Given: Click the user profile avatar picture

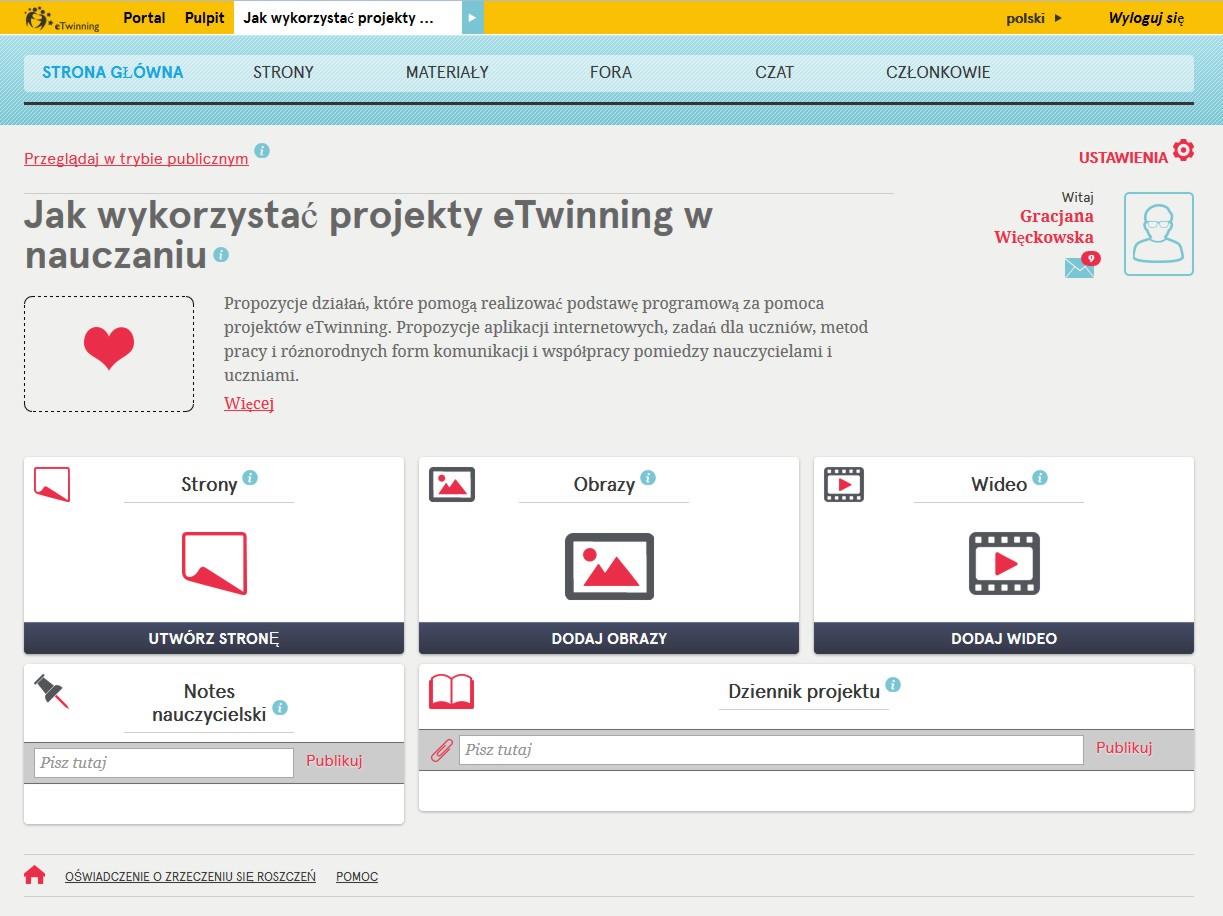Looking at the screenshot, I should tap(1159, 234).
